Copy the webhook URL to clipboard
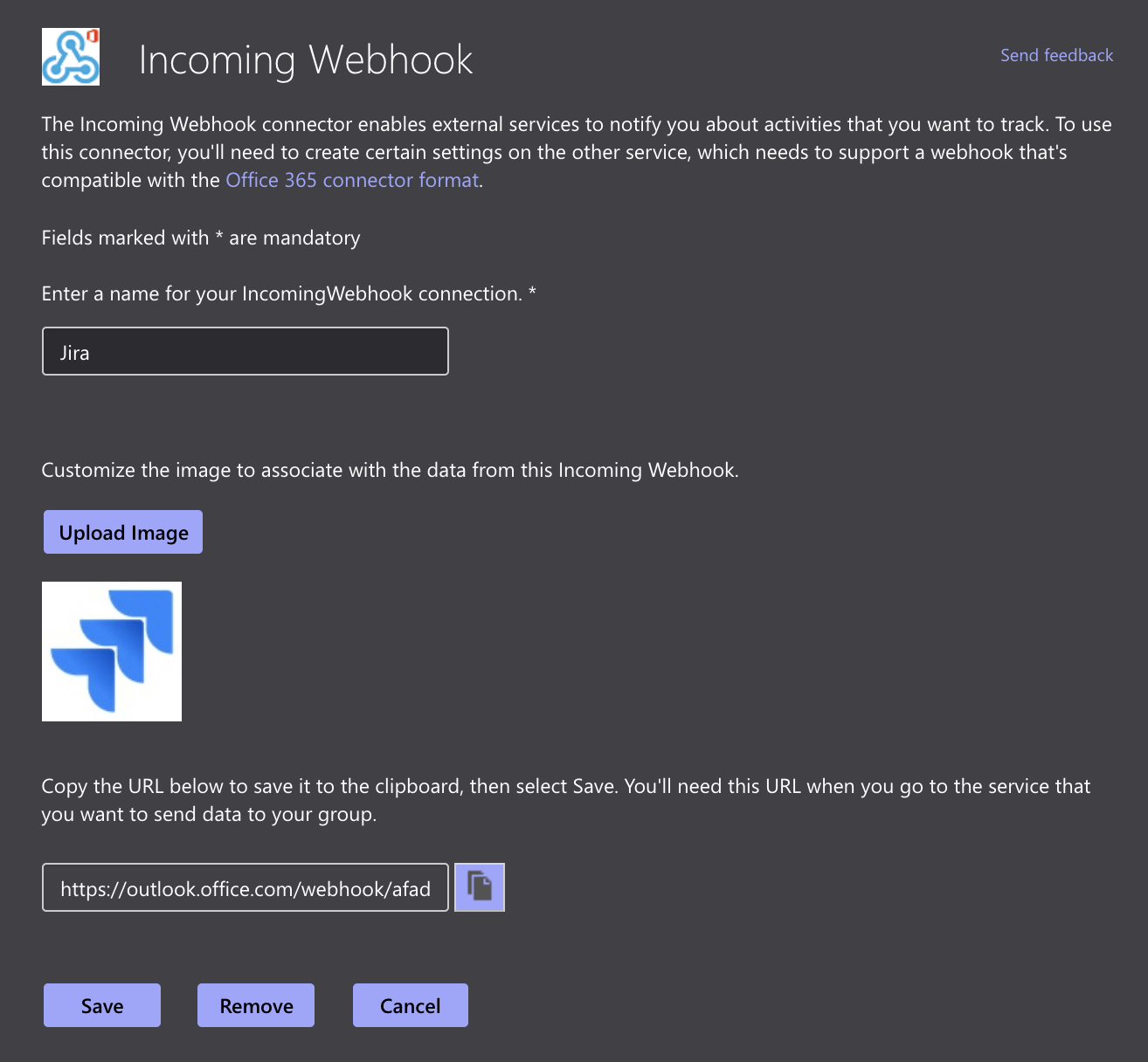This screenshot has width=1148, height=1062. click(x=480, y=887)
